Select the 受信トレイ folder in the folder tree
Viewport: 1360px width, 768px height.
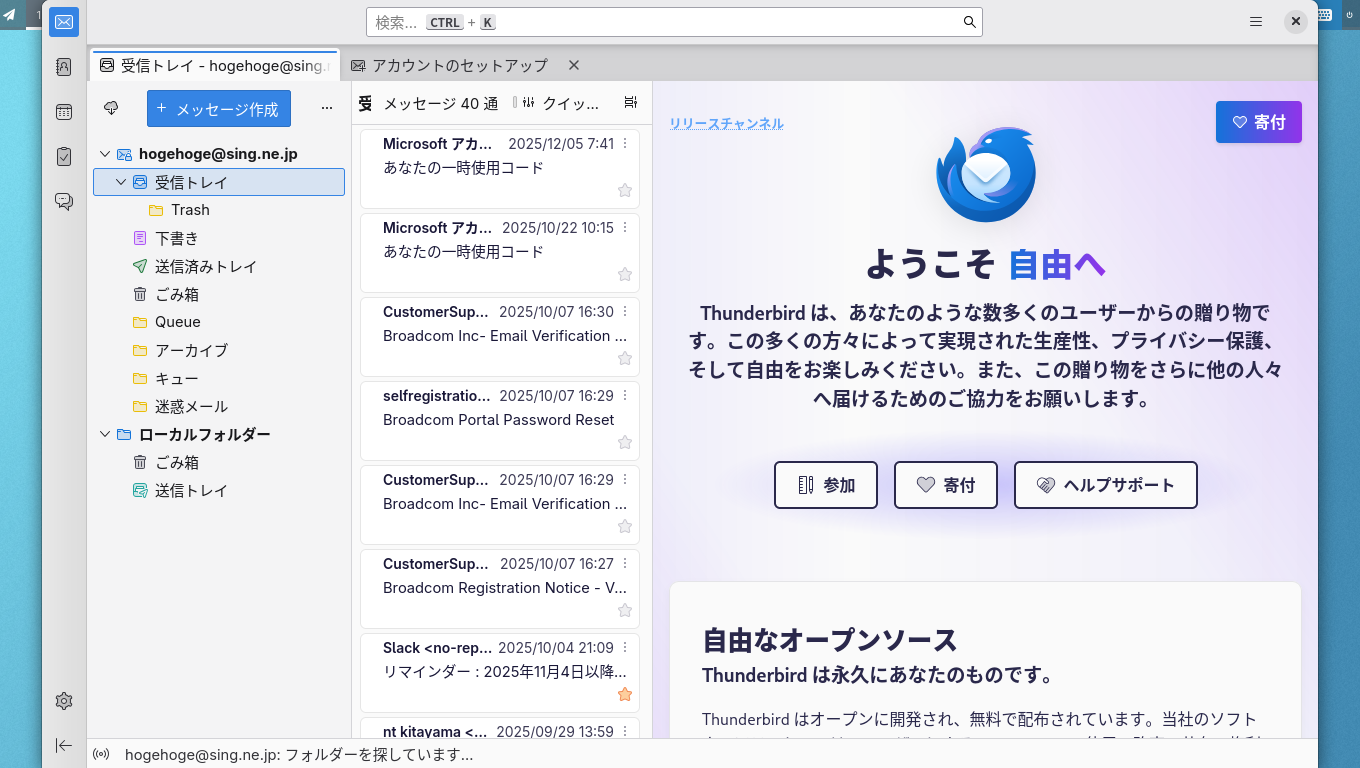click(x=219, y=182)
